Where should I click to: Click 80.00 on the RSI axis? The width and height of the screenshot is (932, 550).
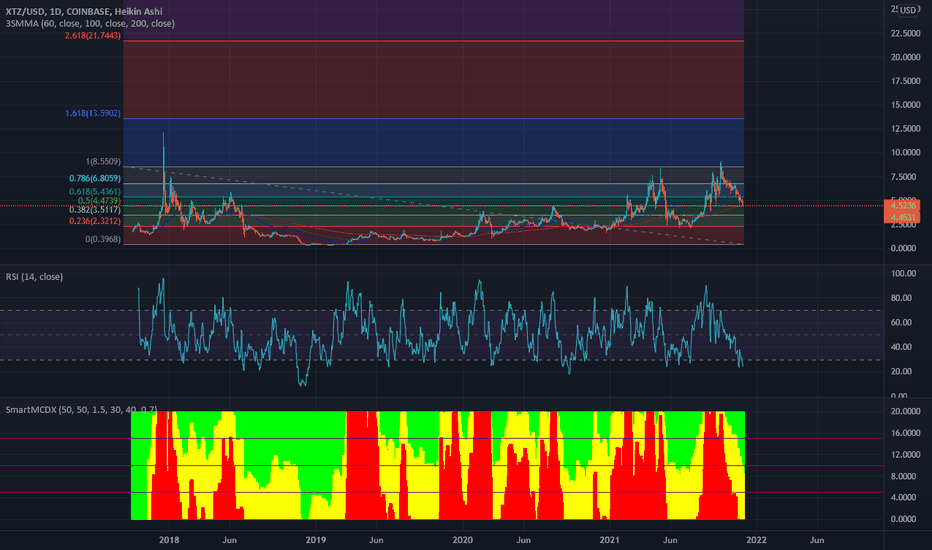pyautogui.click(x=902, y=298)
